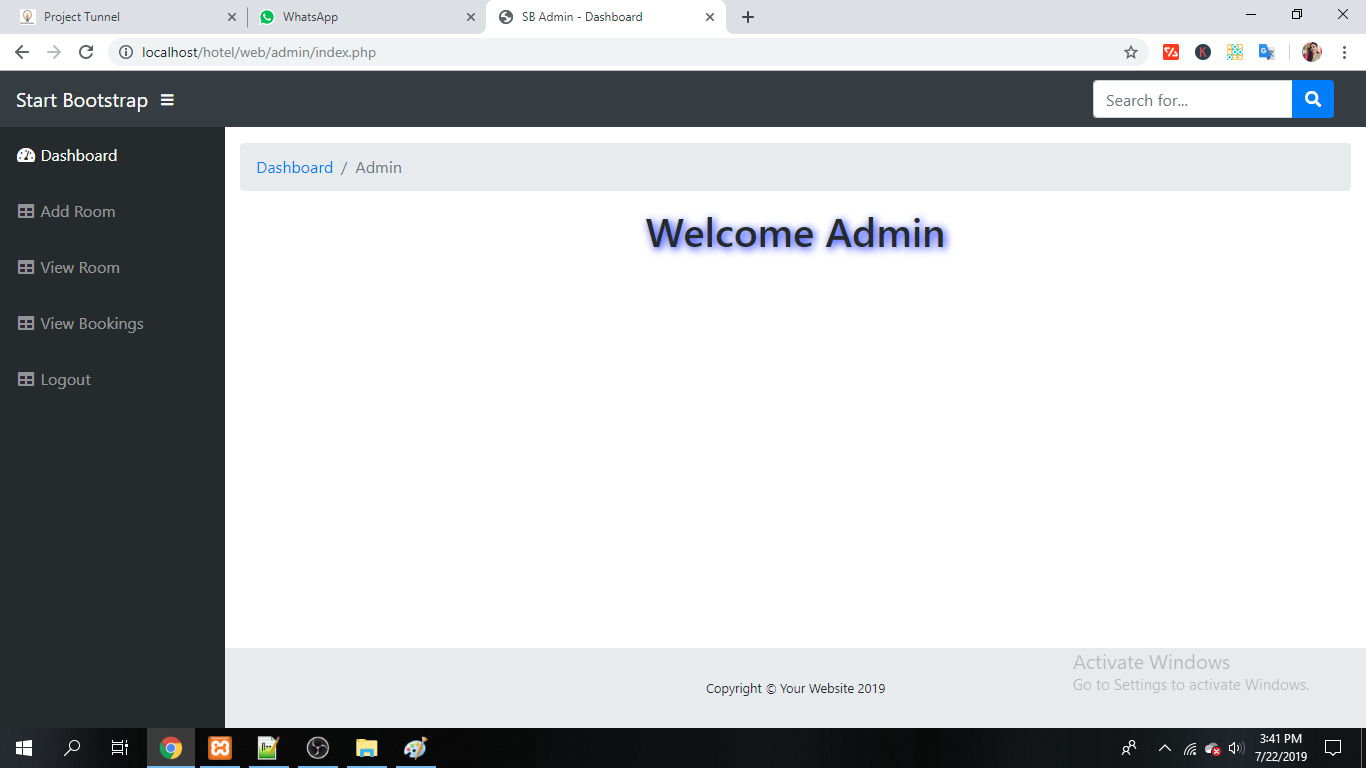Open View Room in the sidebar
The width and height of the screenshot is (1366, 768).
(x=79, y=268)
